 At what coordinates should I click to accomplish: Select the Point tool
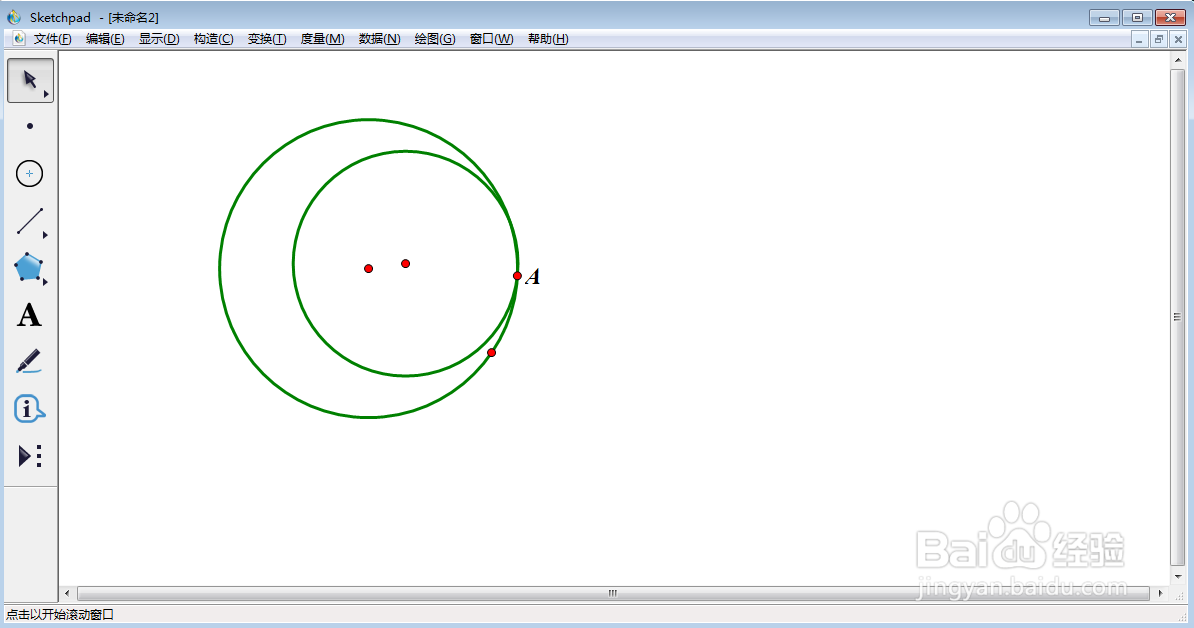pos(30,126)
